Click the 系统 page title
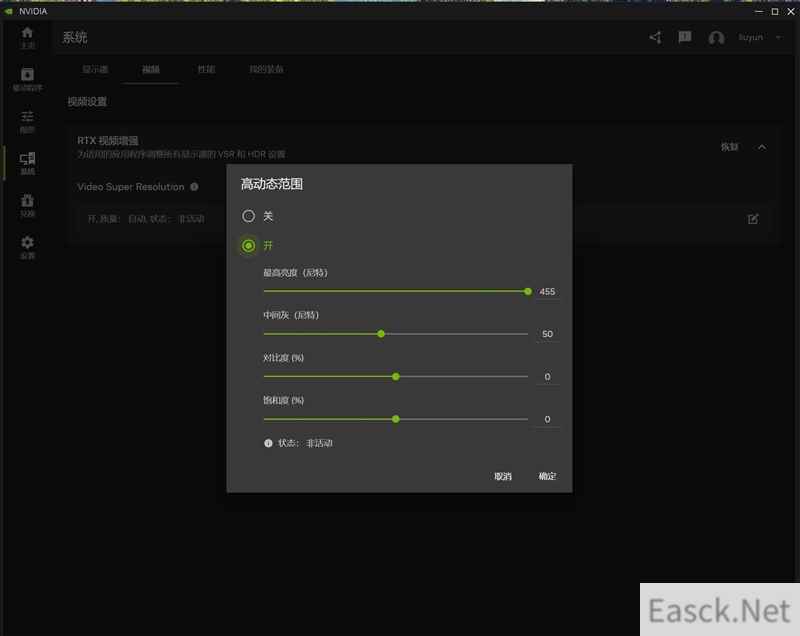This screenshot has height=636, width=800. coord(75,37)
